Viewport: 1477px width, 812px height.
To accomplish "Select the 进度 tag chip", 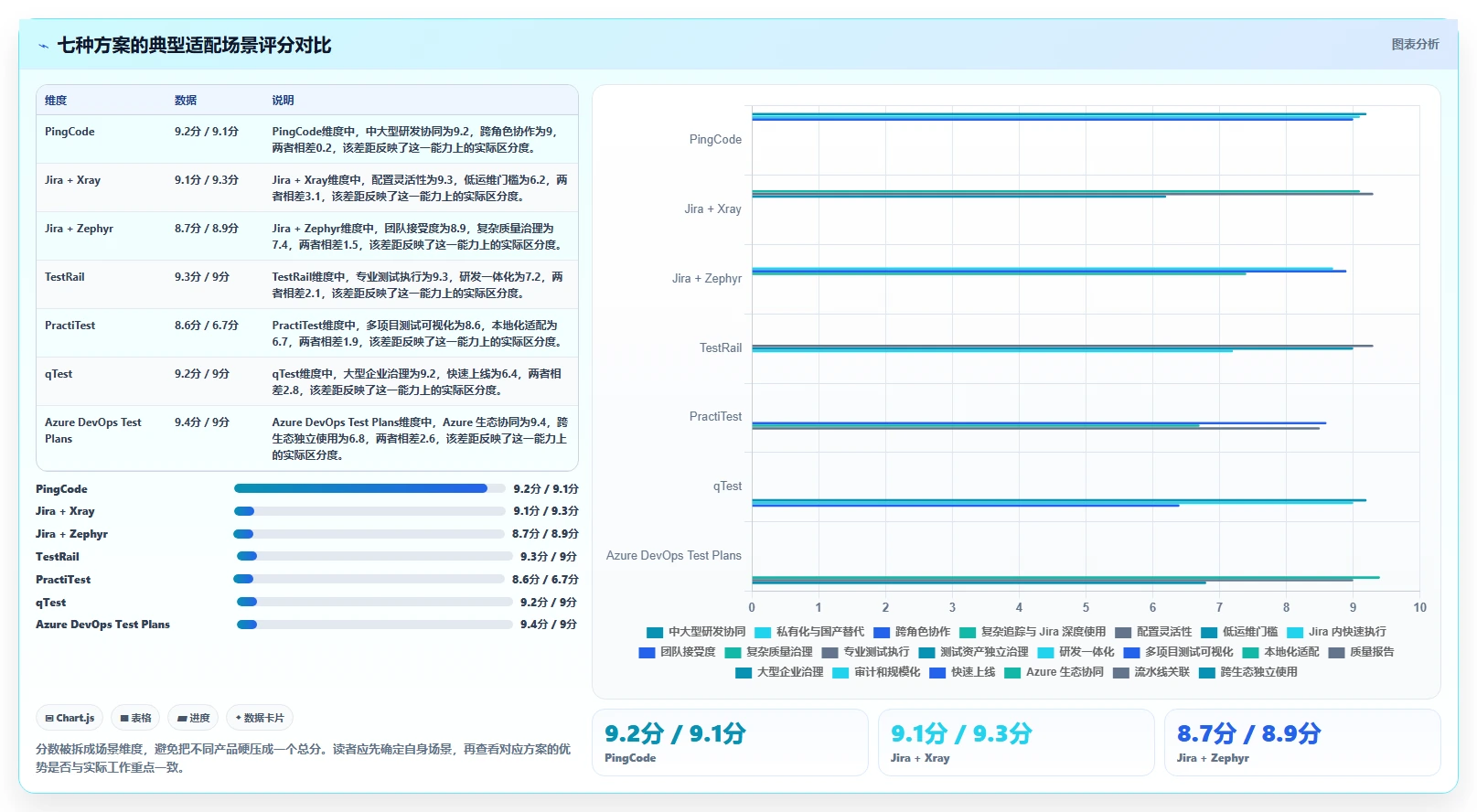I will coord(194,718).
